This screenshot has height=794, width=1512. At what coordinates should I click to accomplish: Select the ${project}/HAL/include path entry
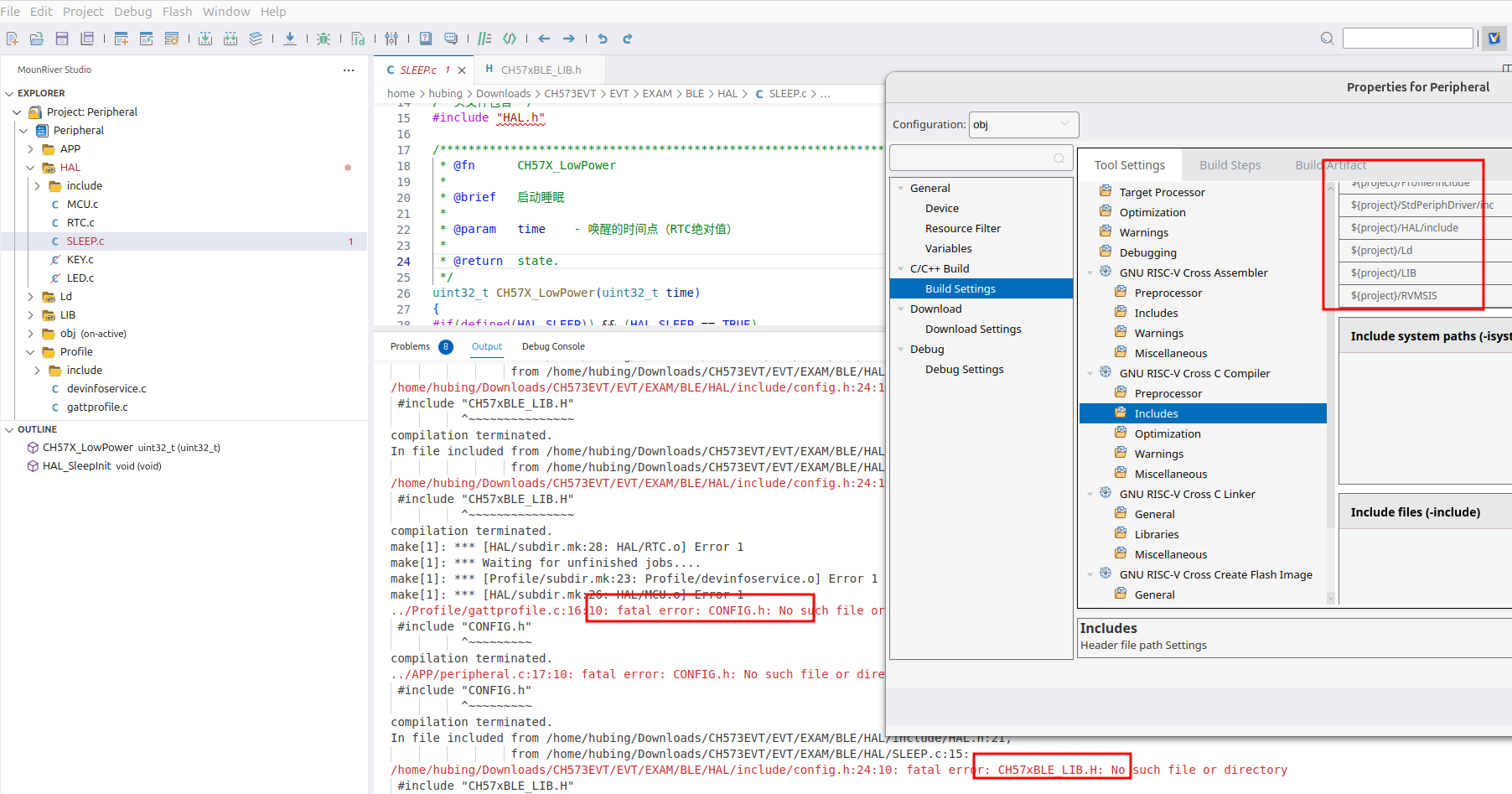[x=1404, y=228]
